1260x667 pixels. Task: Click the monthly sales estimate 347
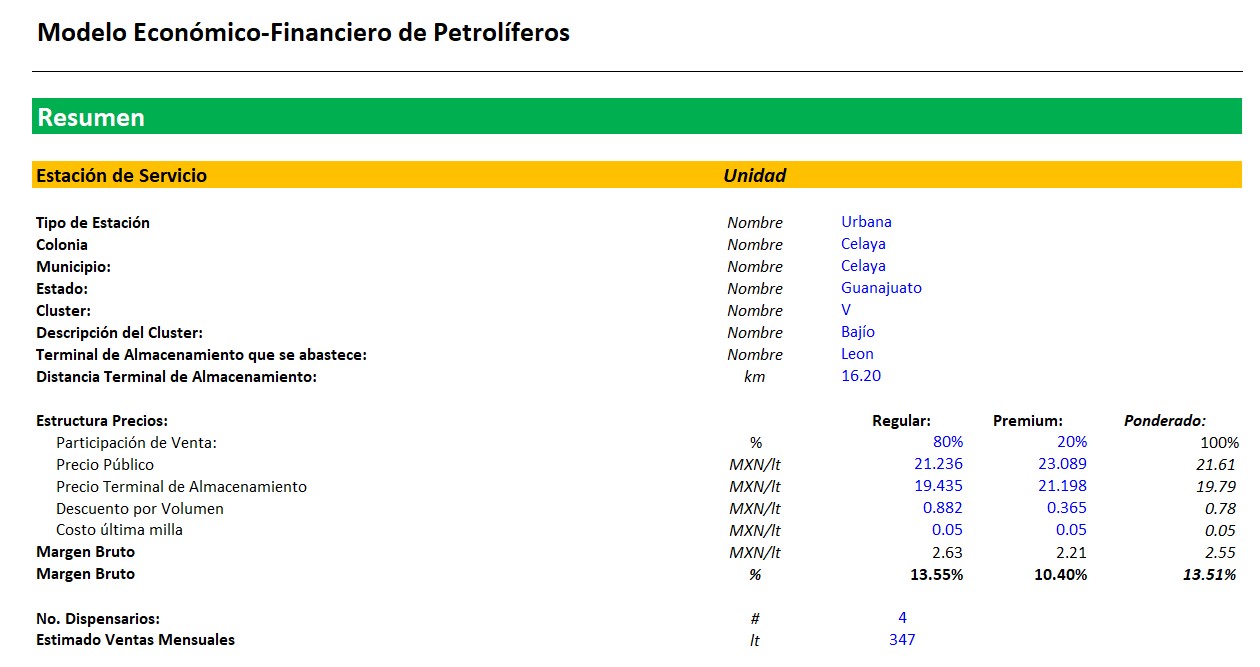pyautogui.click(x=902, y=640)
